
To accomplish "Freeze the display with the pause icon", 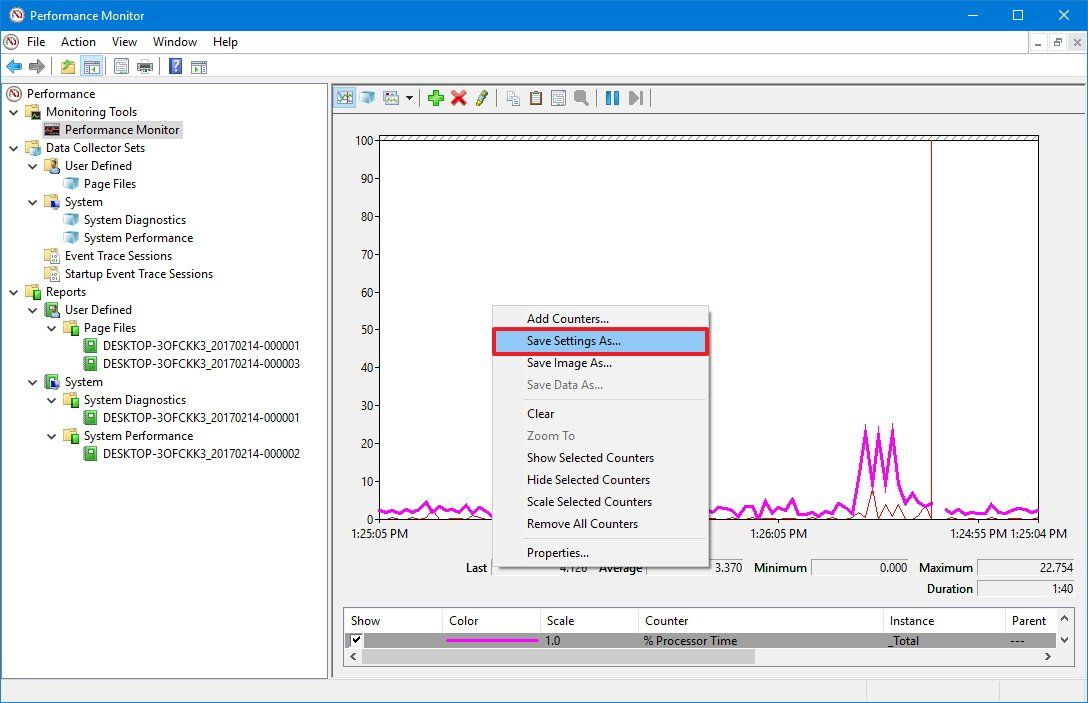I will click(613, 97).
